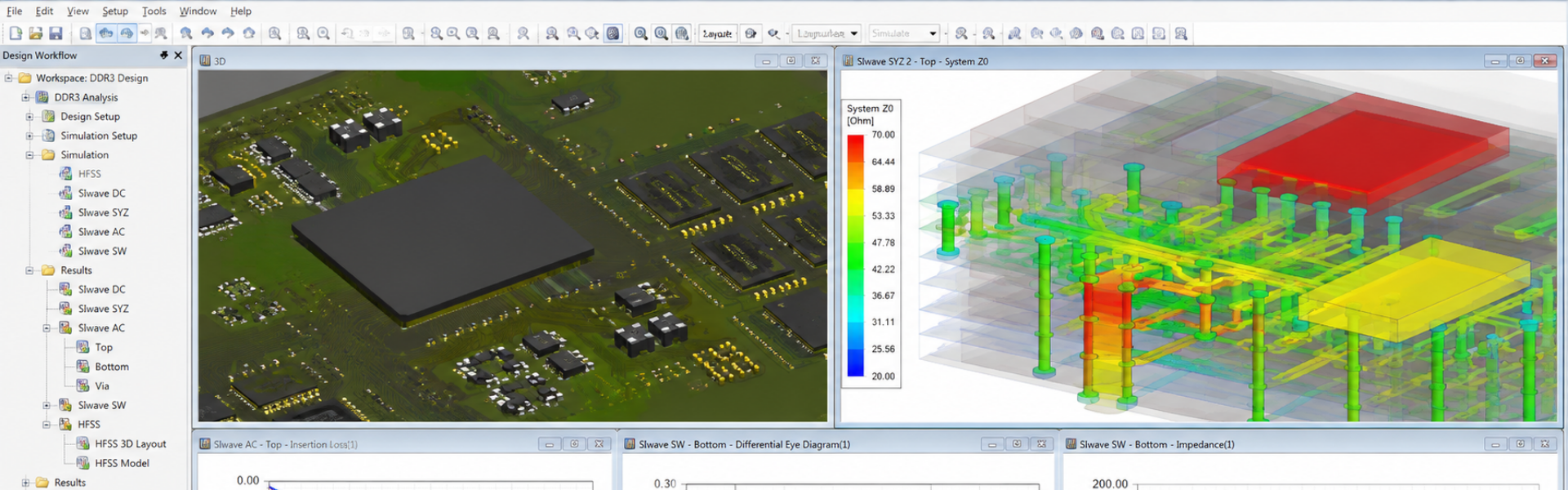1568x490 pixels.
Task: Maximize the Slwave SW Impedance window
Action: tap(1520, 444)
